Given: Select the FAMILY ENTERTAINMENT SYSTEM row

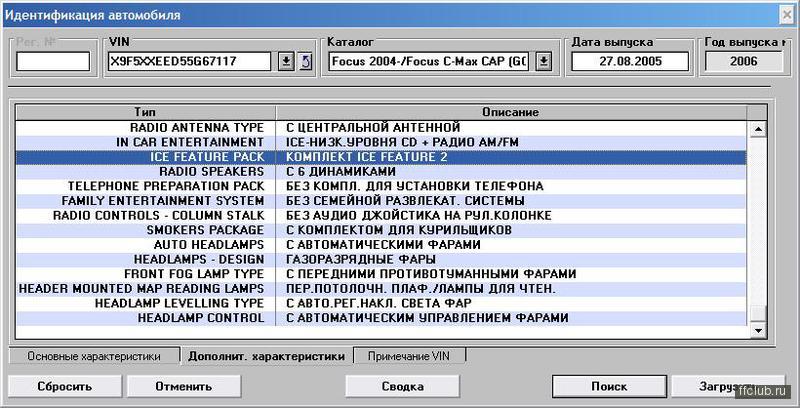Looking at the screenshot, I should [x=381, y=201].
